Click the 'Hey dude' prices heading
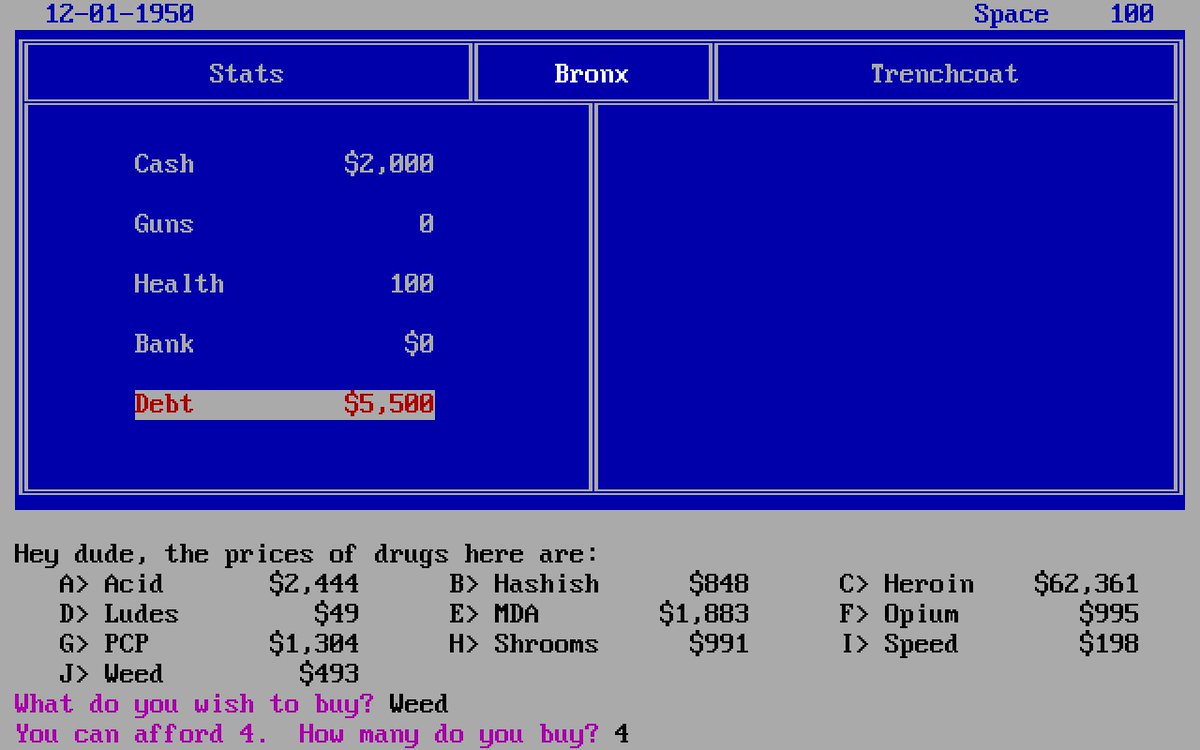1200x750 pixels. click(306, 554)
